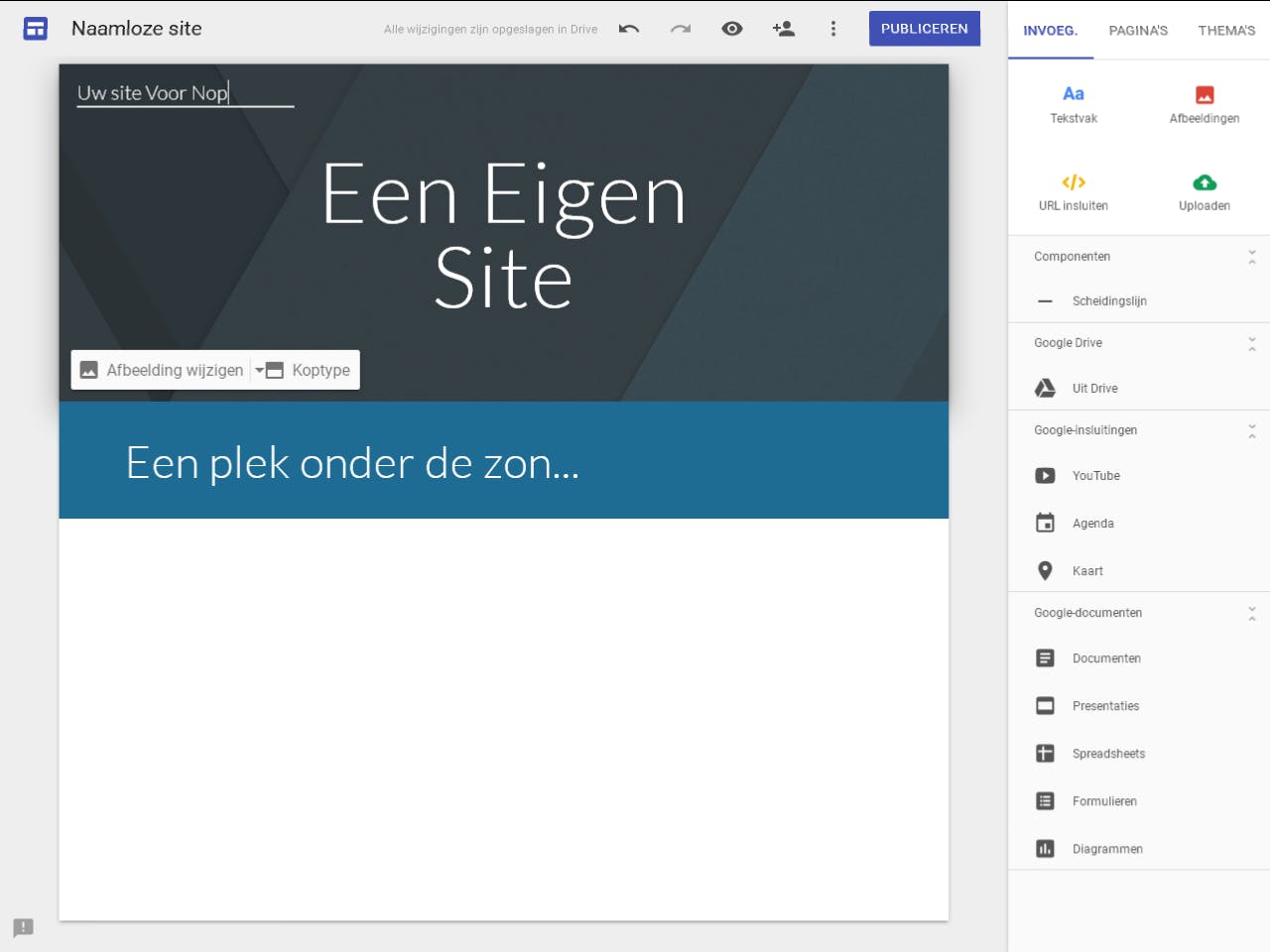Embed a YouTube video
The image size is (1270, 952).
pos(1096,475)
